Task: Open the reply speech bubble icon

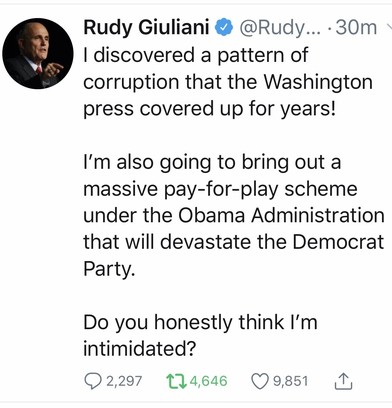Action: [93, 381]
